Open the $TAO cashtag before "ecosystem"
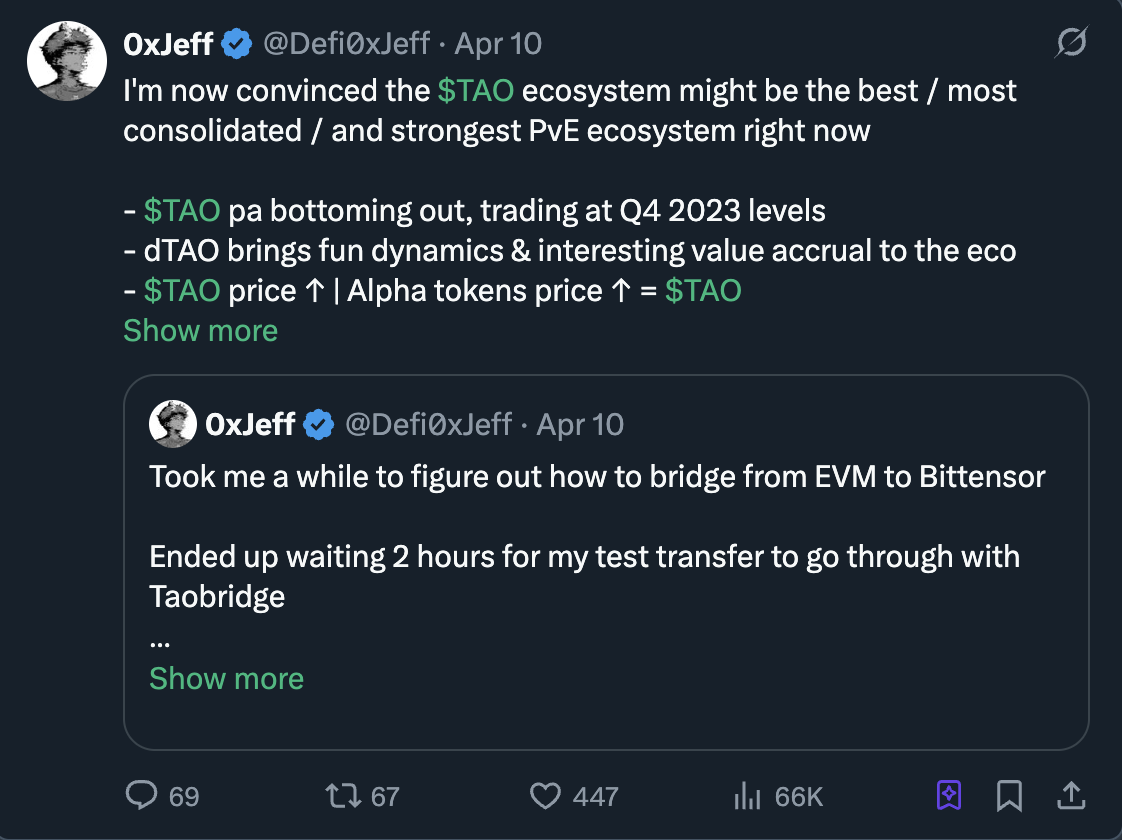This screenshot has width=1122, height=840. click(476, 91)
